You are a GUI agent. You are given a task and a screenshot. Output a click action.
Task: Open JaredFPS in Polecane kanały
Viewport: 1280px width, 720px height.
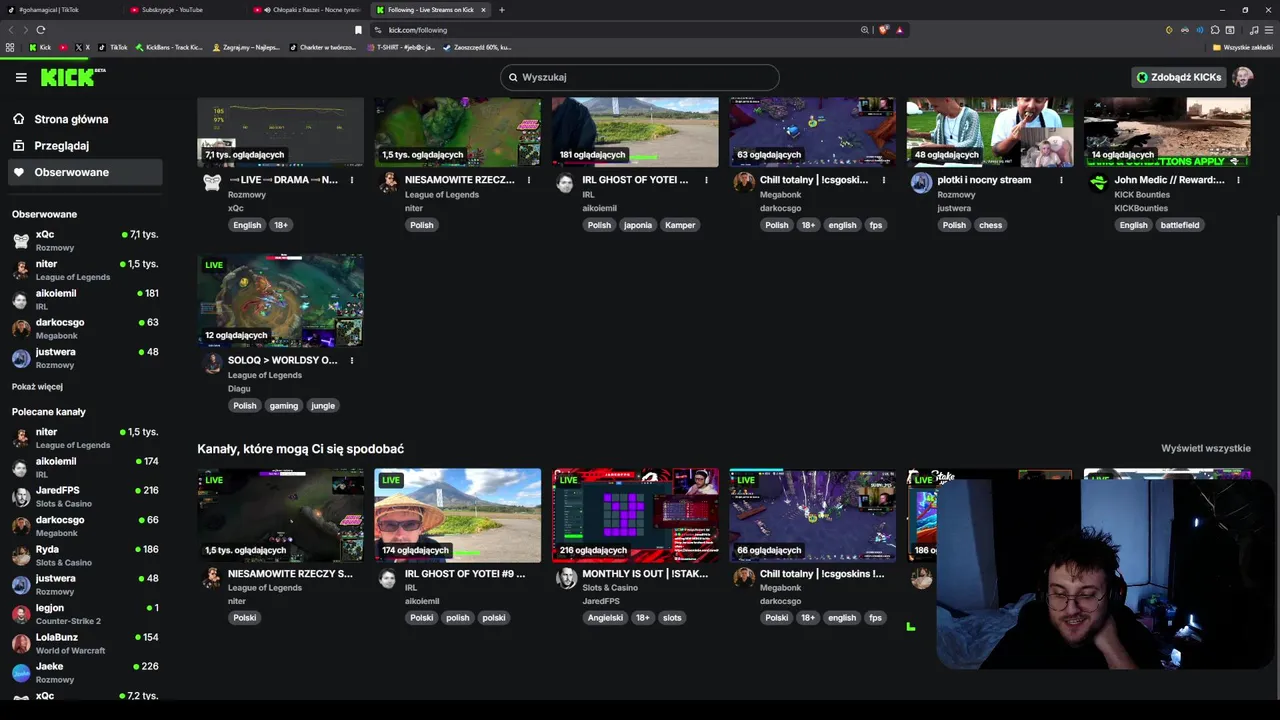point(85,496)
